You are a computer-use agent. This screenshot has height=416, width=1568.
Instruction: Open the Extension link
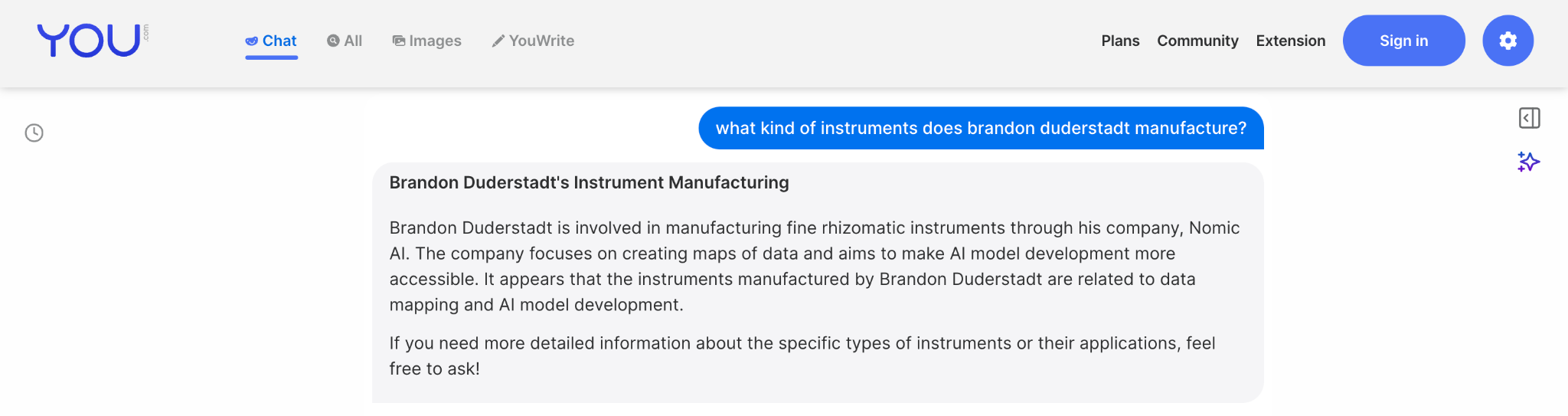1290,41
